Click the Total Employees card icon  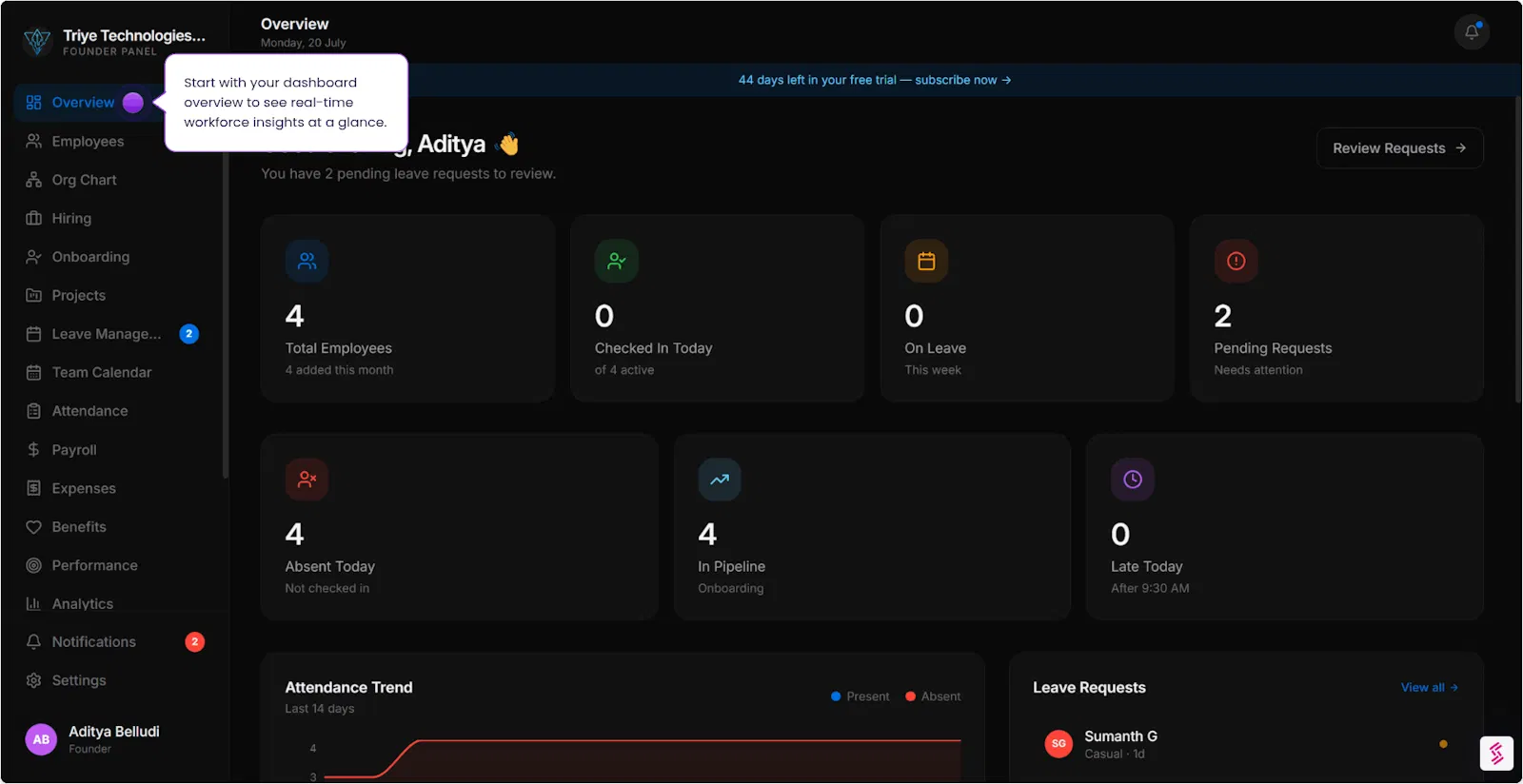coord(307,261)
